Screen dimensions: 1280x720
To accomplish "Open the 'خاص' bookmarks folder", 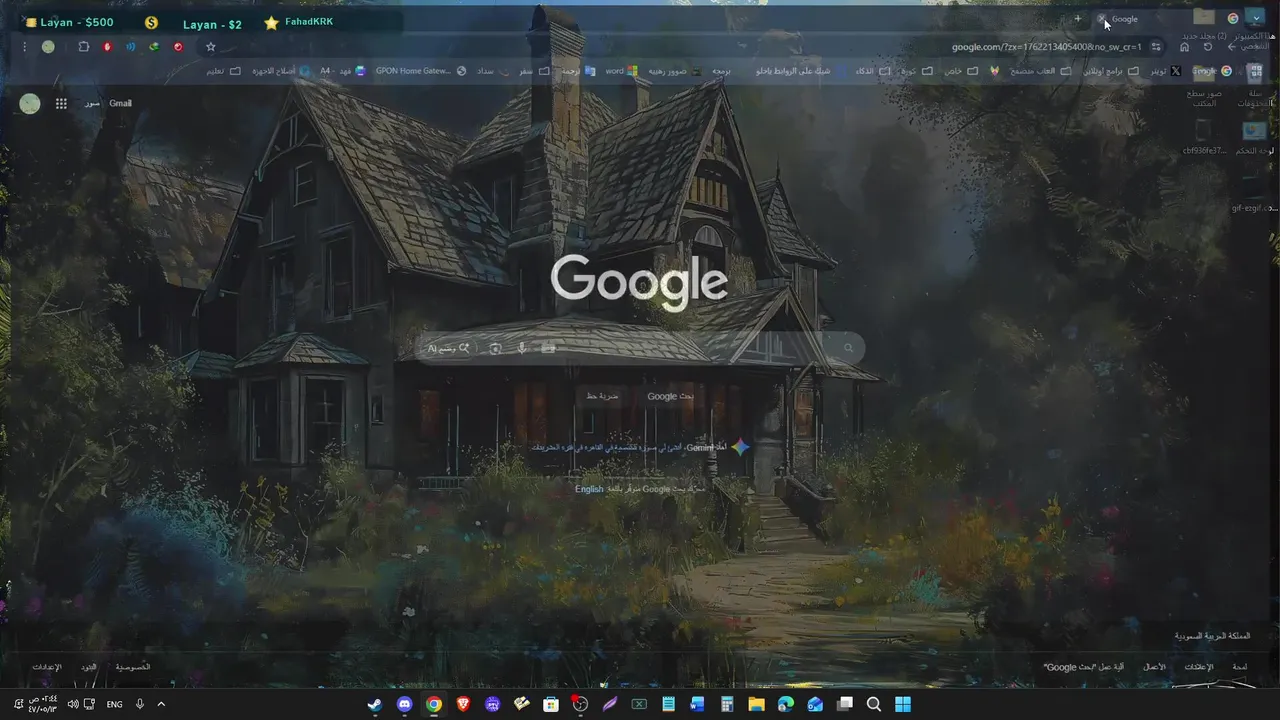I will tap(961, 71).
